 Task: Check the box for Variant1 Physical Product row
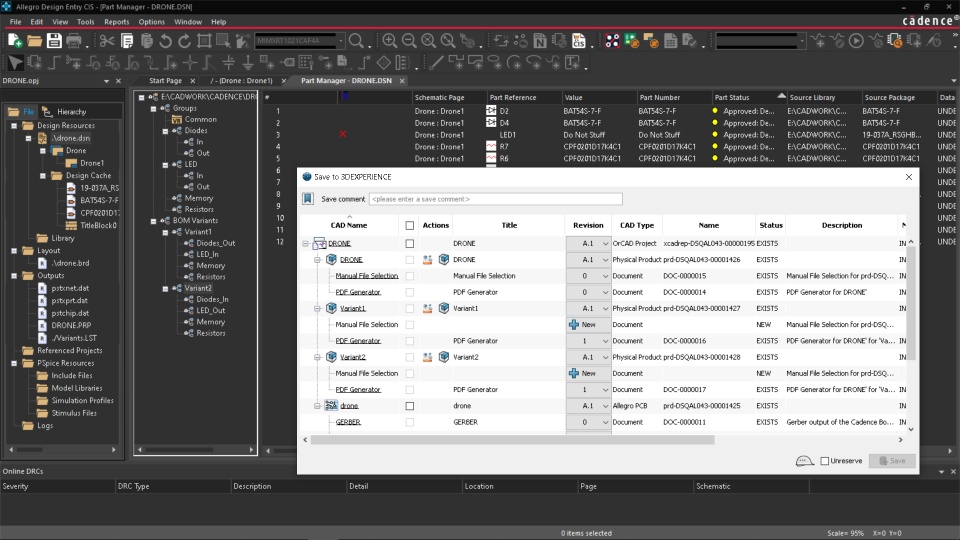click(410, 308)
